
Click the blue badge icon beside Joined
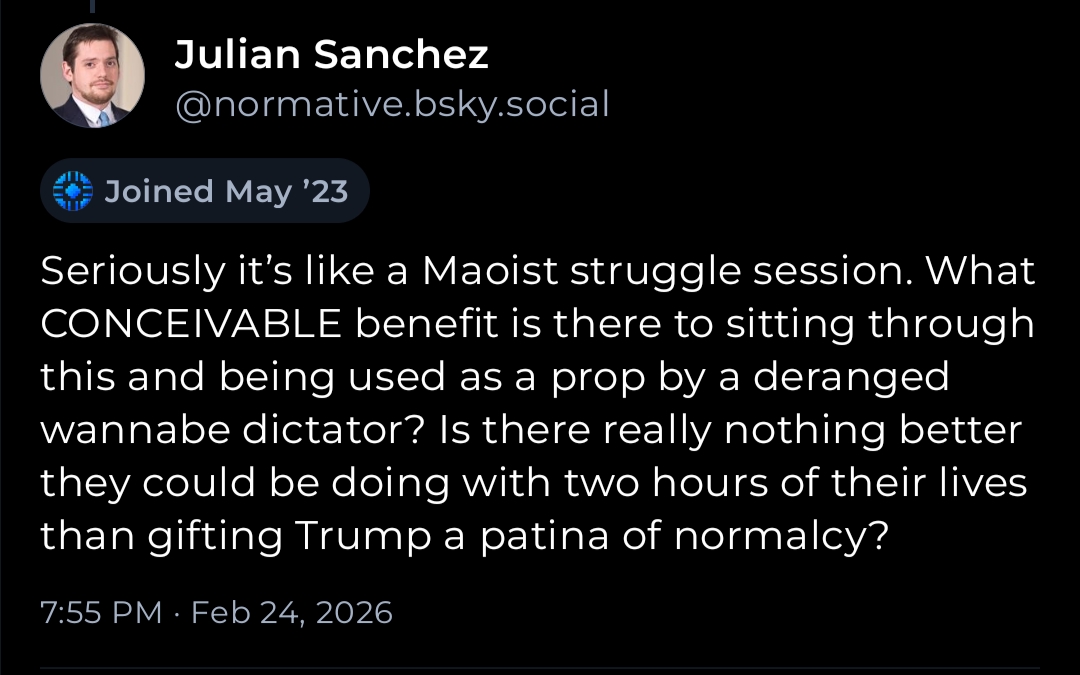point(72,190)
